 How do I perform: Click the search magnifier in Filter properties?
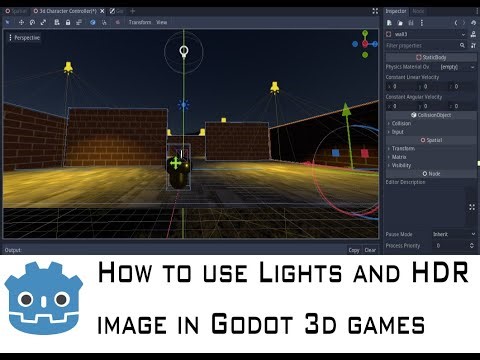pyautogui.click(x=462, y=45)
